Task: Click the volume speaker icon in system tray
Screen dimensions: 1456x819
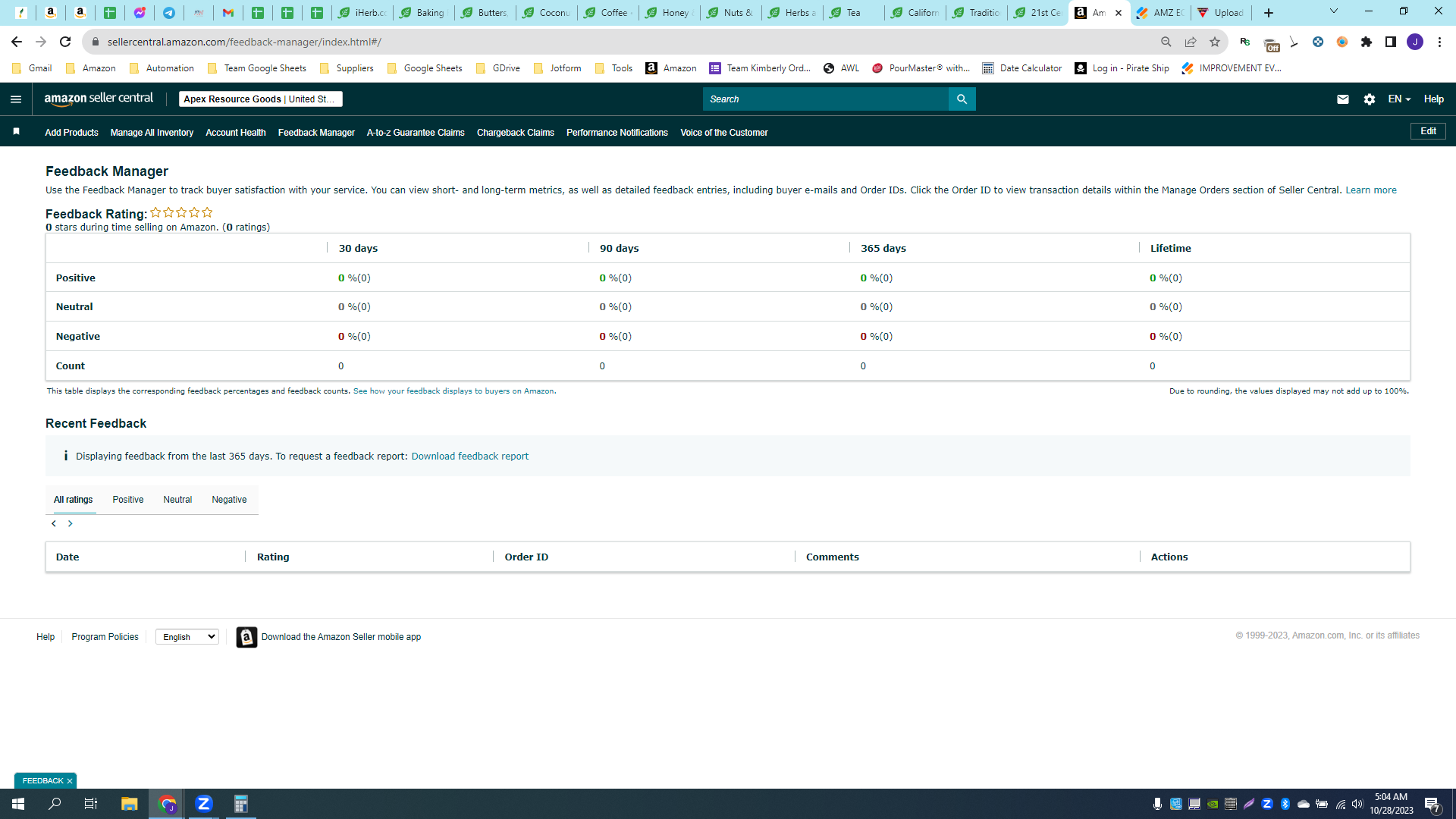Action: pyautogui.click(x=1357, y=804)
